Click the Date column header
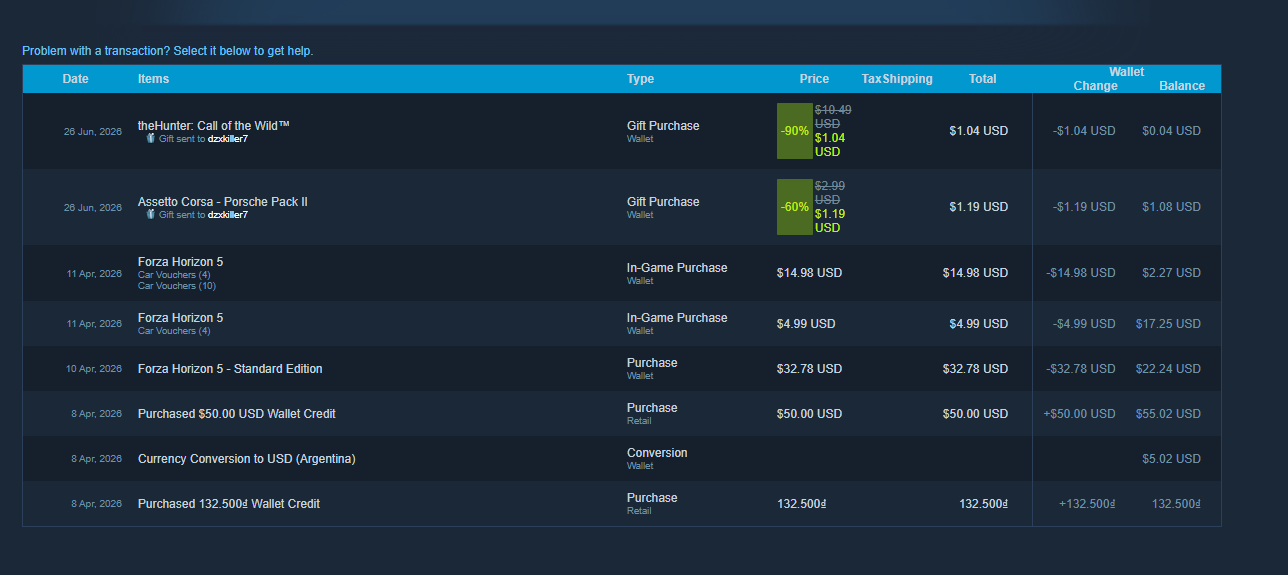1288x575 pixels. click(x=75, y=79)
